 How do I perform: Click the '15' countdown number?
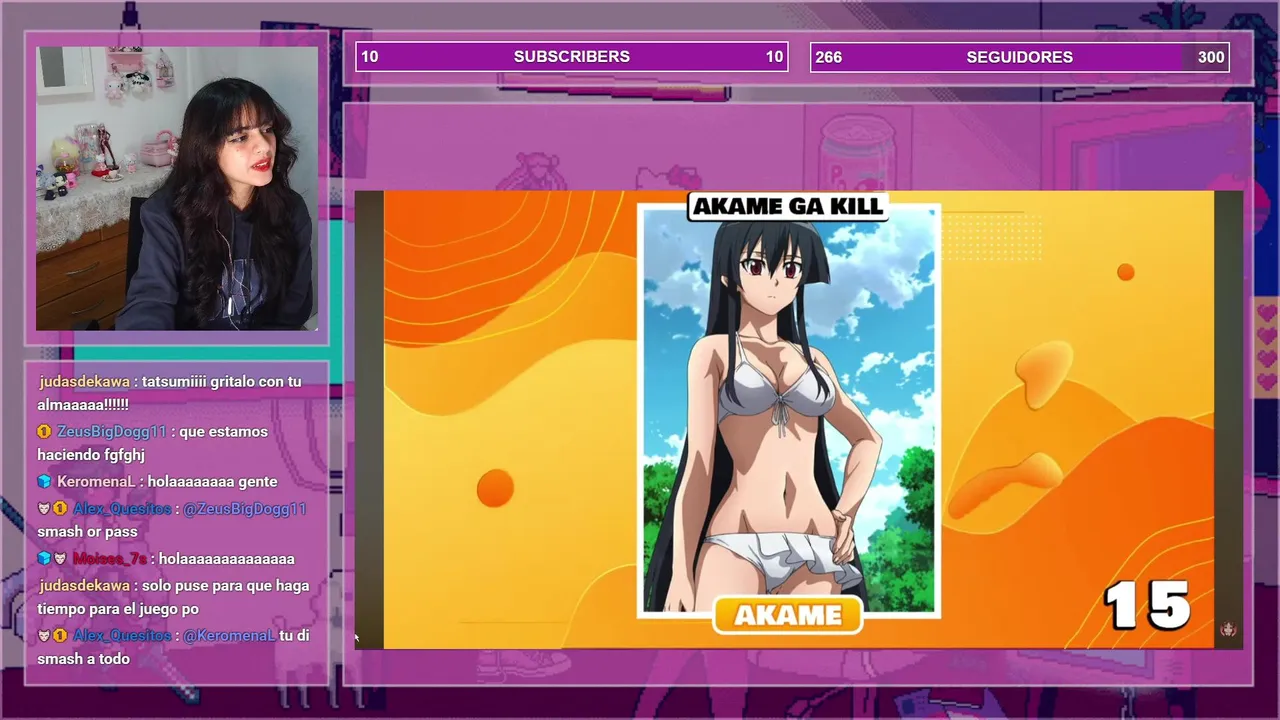(x=1147, y=606)
